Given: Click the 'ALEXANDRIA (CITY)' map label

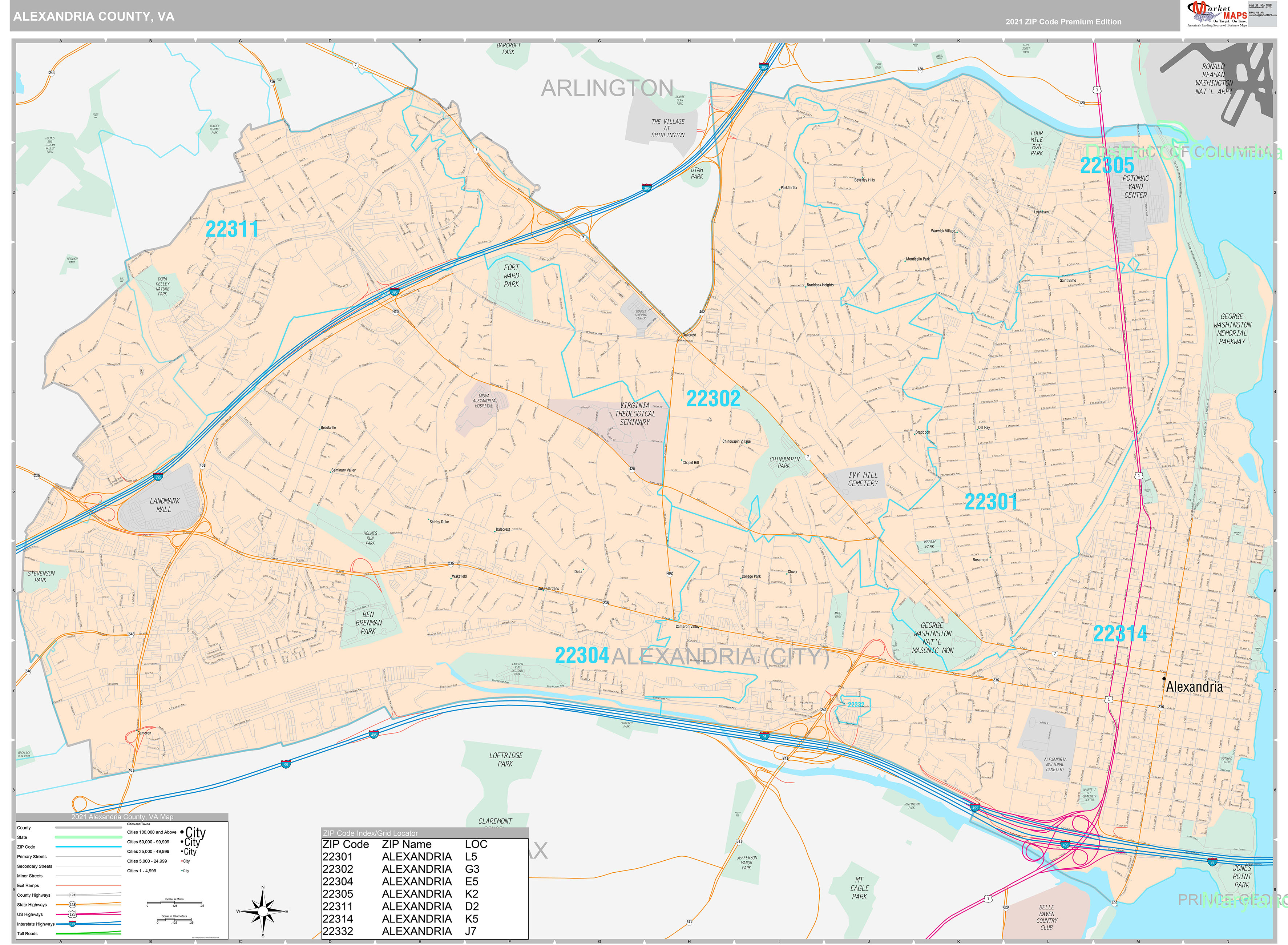Looking at the screenshot, I should tap(720, 657).
